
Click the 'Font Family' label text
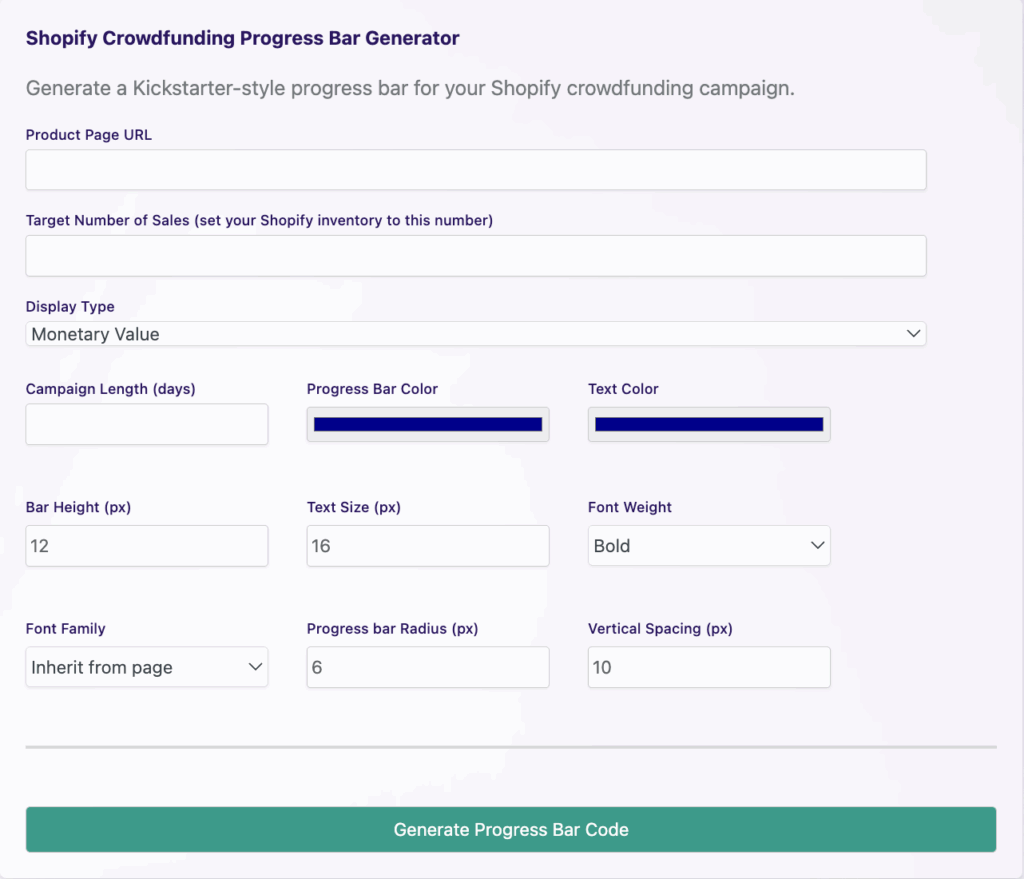(x=66, y=629)
